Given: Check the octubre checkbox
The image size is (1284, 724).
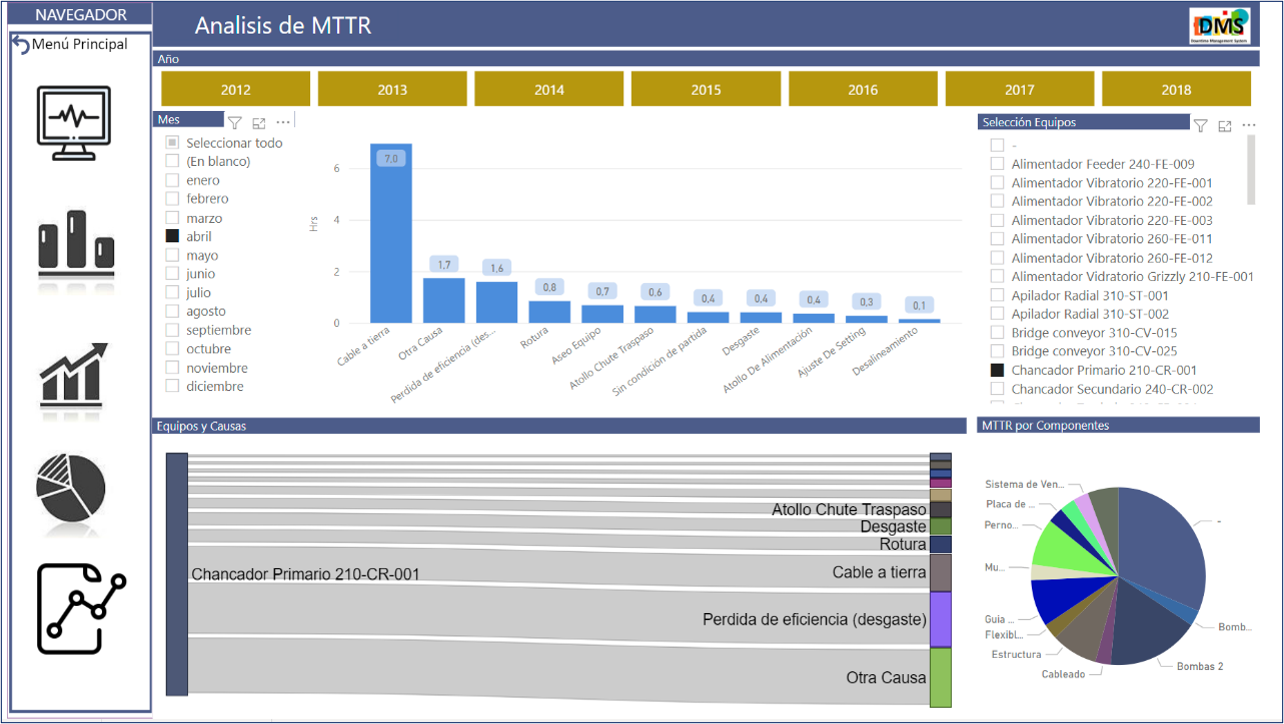Looking at the screenshot, I should (x=173, y=349).
